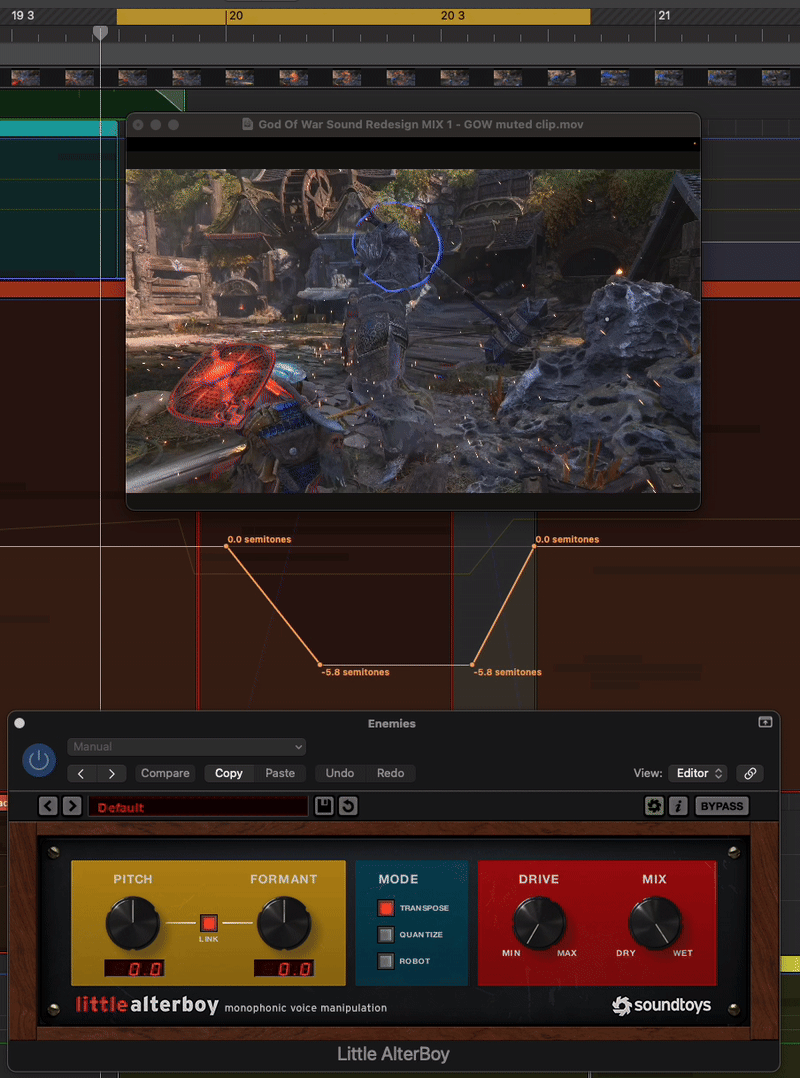This screenshot has width=800, height=1078.
Task: Open Soundtoys settings gear icon
Action: click(x=654, y=806)
